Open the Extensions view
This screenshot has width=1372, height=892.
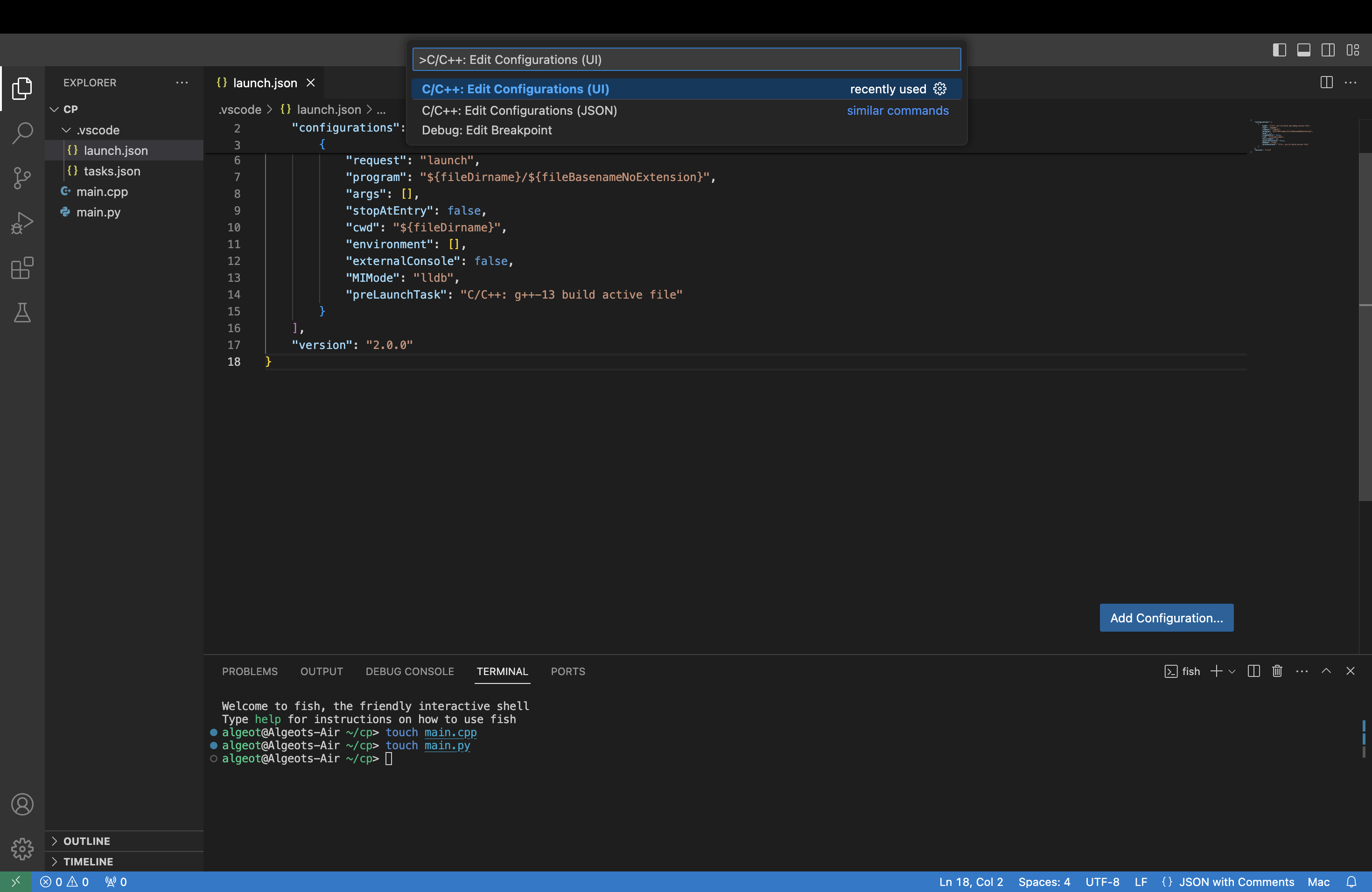coord(22,268)
